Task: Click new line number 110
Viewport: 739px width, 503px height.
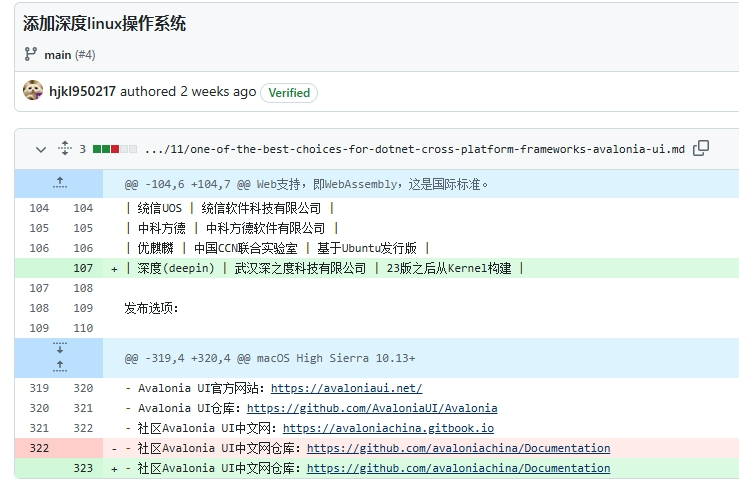Action: [83, 328]
